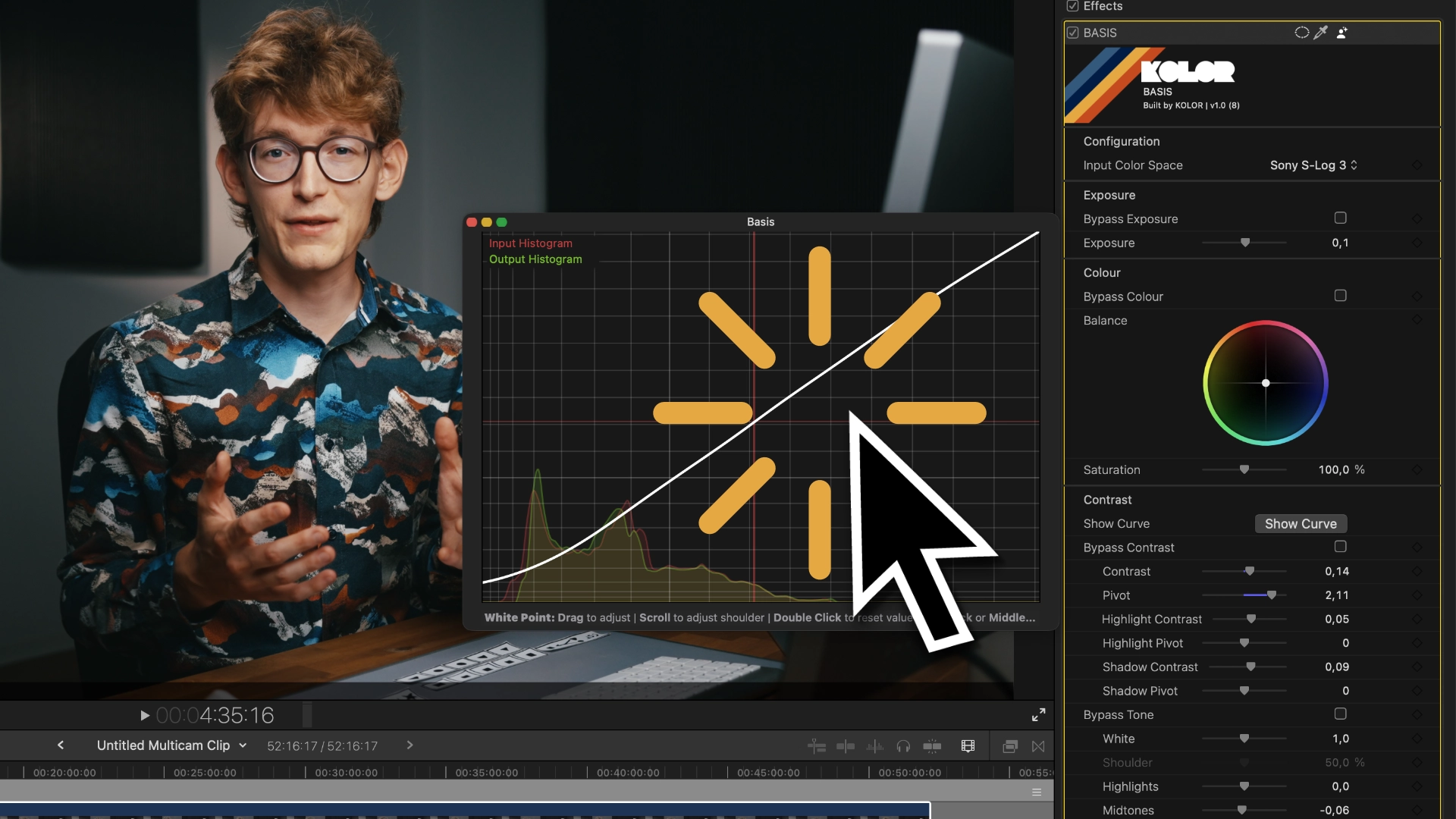
Task: Adjust the Highlight Pivot slider
Action: point(1244,643)
